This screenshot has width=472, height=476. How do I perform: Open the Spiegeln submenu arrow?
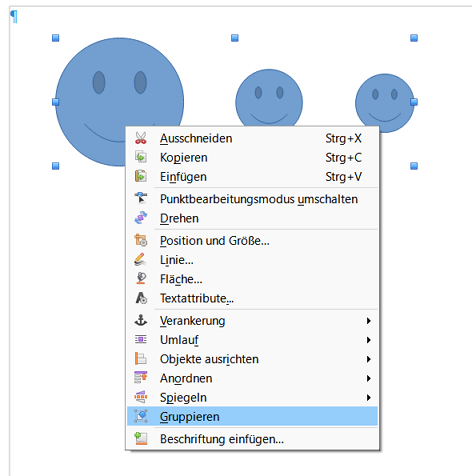point(368,397)
